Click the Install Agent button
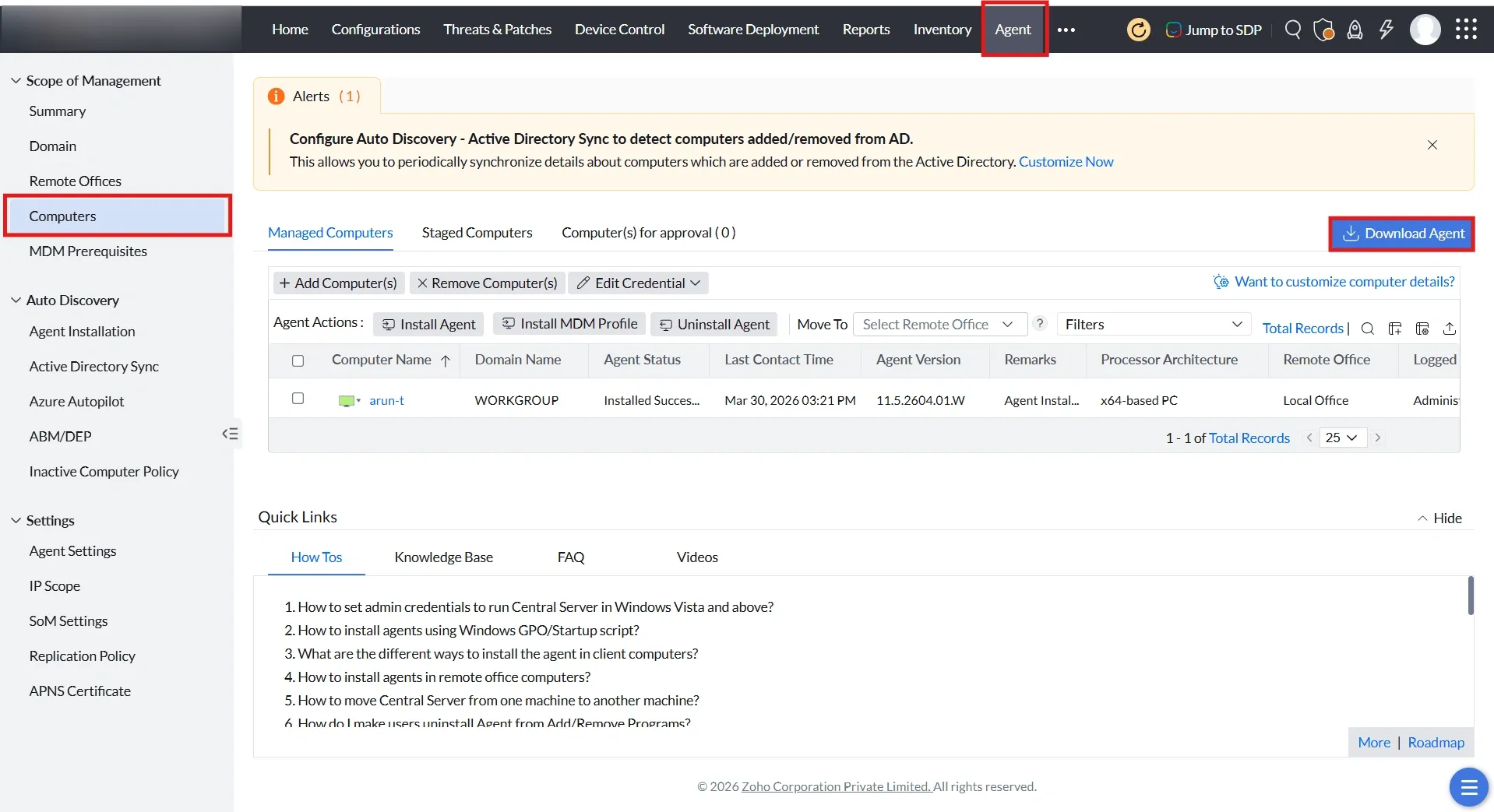The height and width of the screenshot is (812, 1494). pos(428,324)
